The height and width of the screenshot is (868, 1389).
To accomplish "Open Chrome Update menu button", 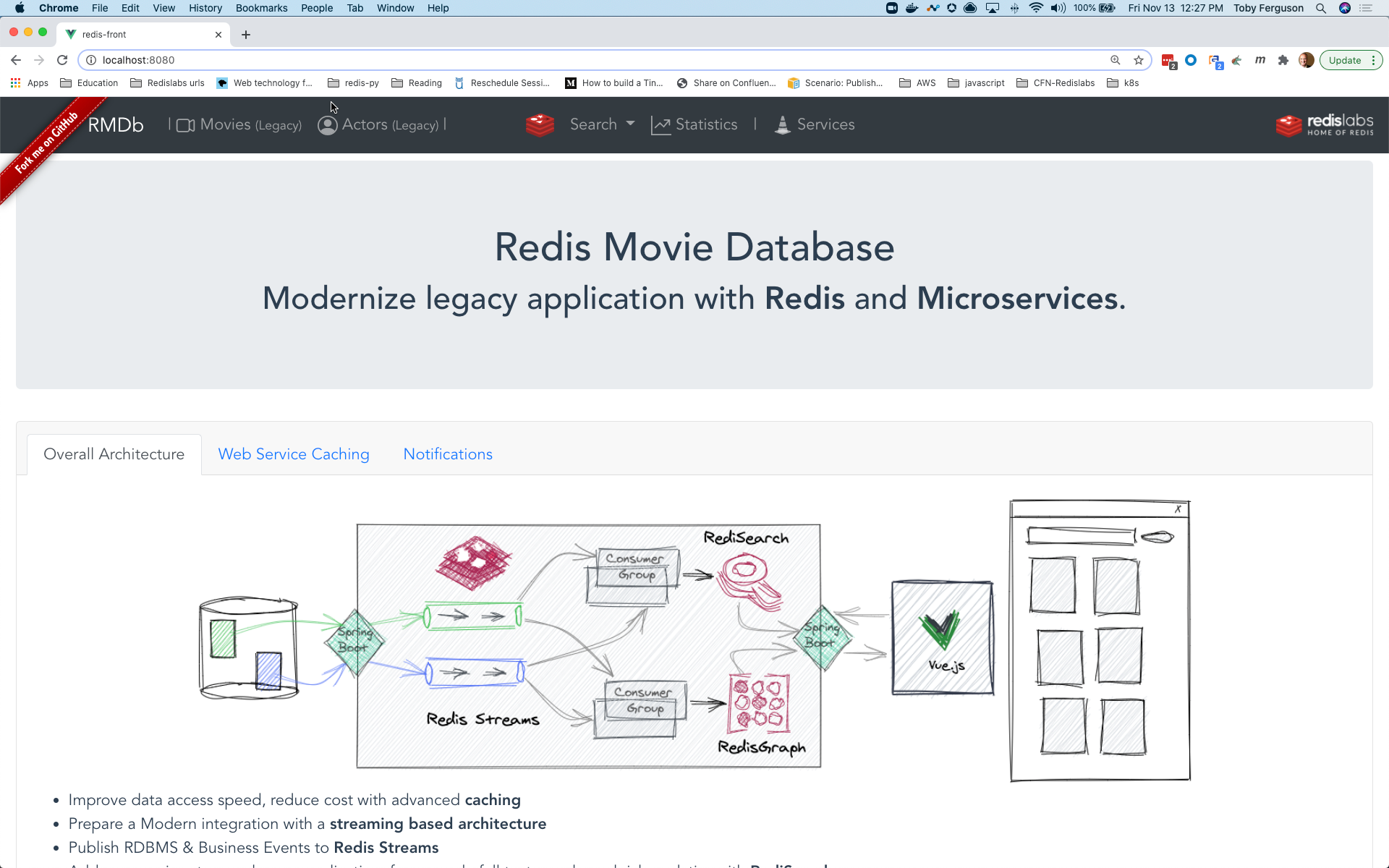I will pos(1351,60).
